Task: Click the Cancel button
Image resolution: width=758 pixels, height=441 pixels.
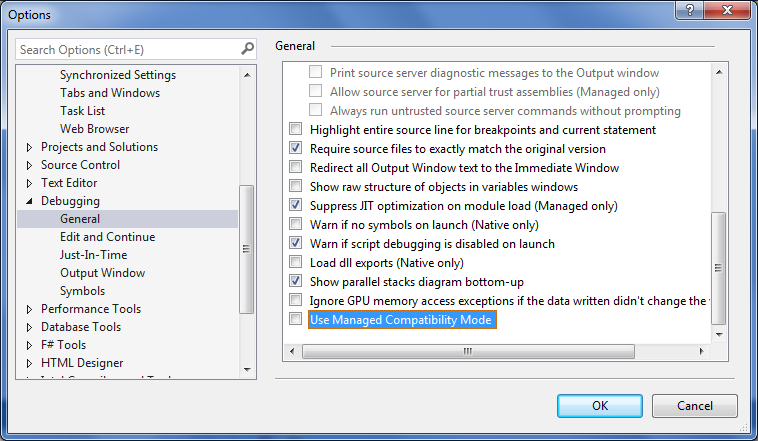Action: tap(695, 405)
